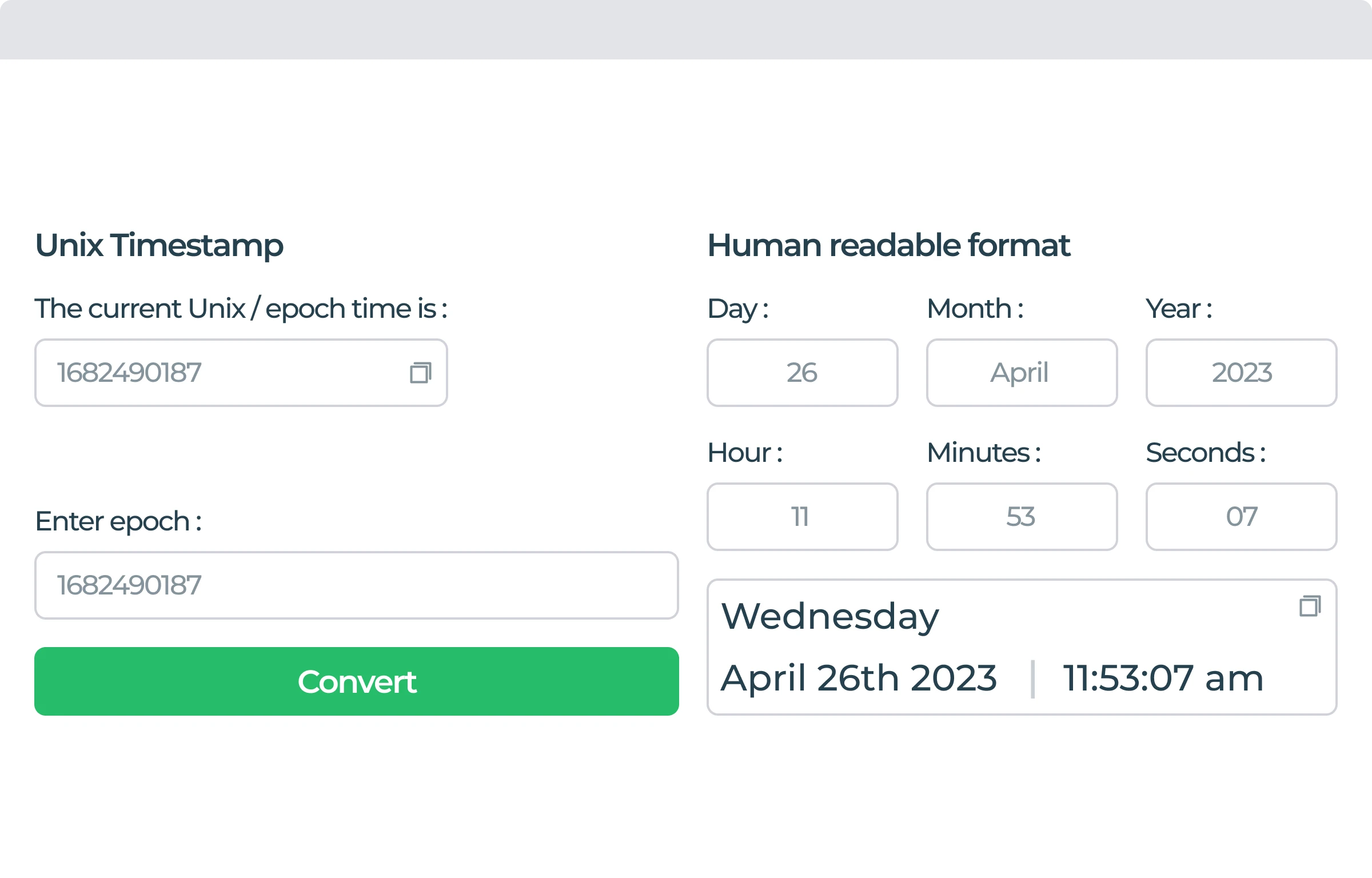Click the Unix Timestamp heading
Screen dimensions: 1372x878
point(159,245)
